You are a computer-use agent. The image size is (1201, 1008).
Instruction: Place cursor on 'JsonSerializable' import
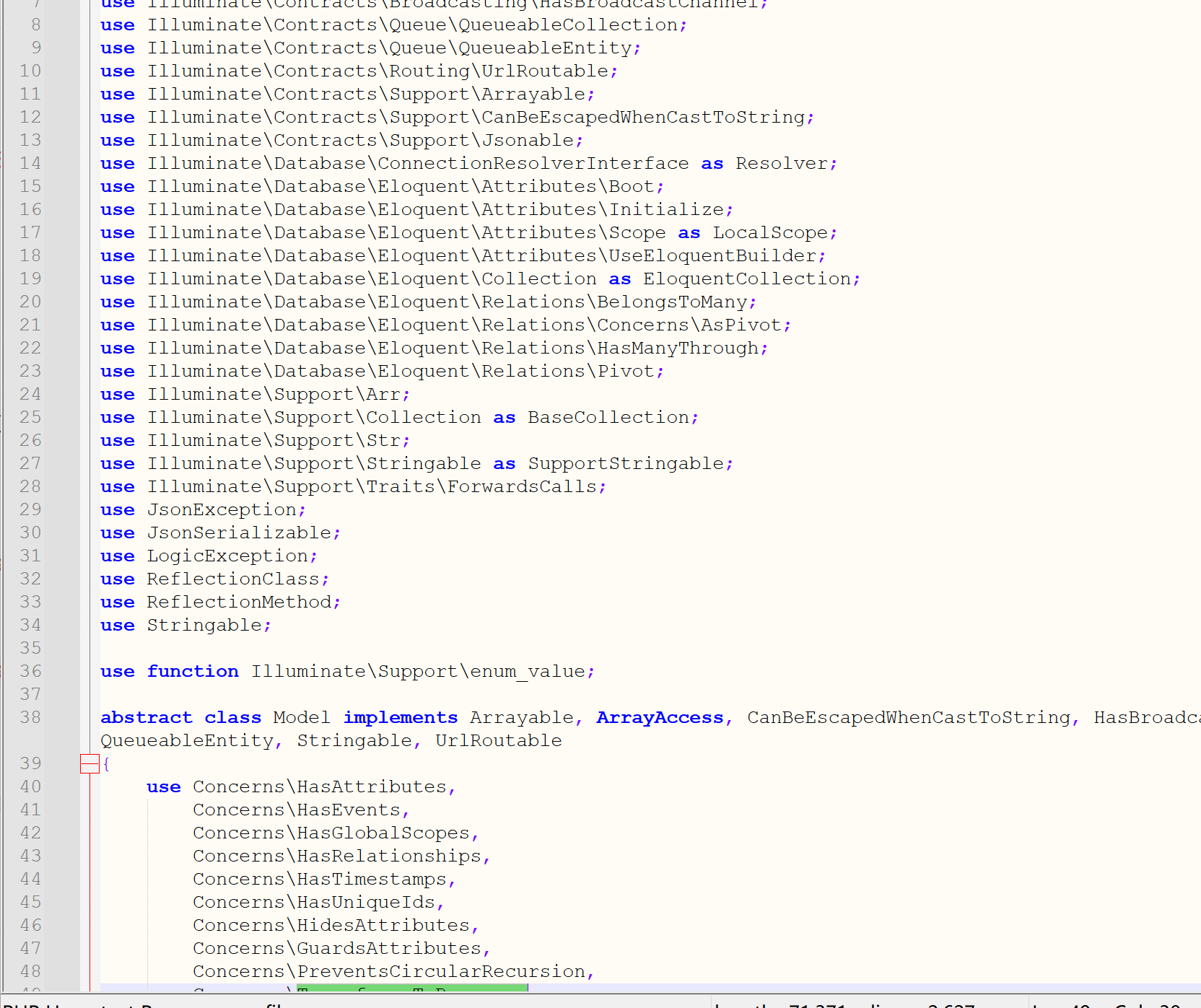point(239,533)
